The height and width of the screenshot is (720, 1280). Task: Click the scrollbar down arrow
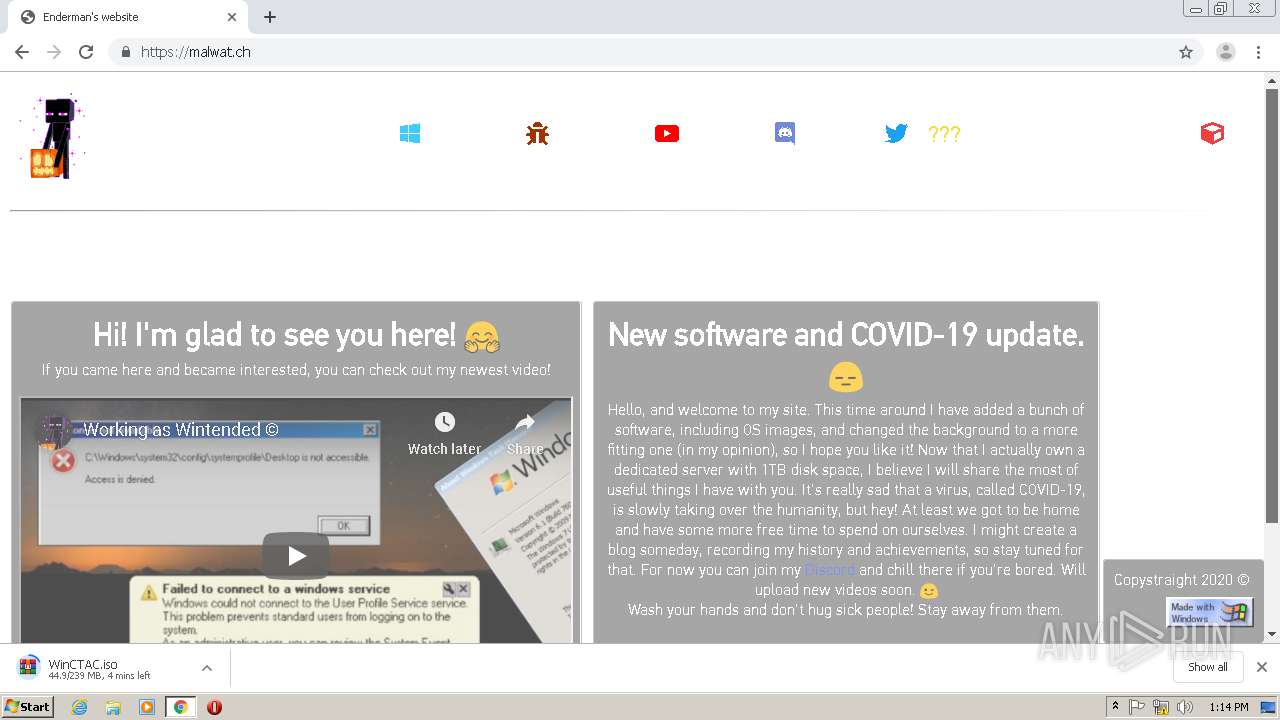pos(1272,634)
